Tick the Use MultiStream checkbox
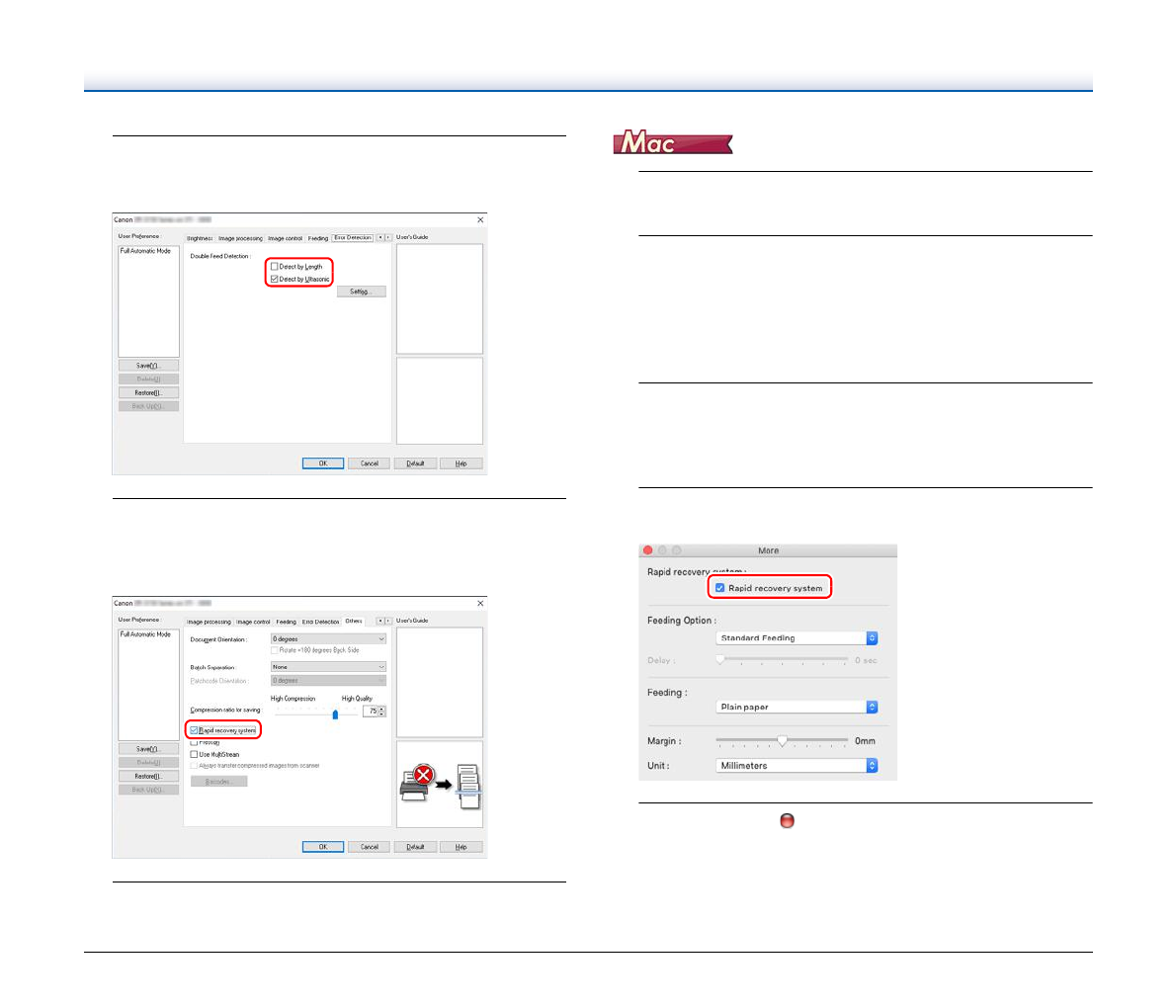The width and height of the screenshot is (1176, 1008). tap(194, 754)
